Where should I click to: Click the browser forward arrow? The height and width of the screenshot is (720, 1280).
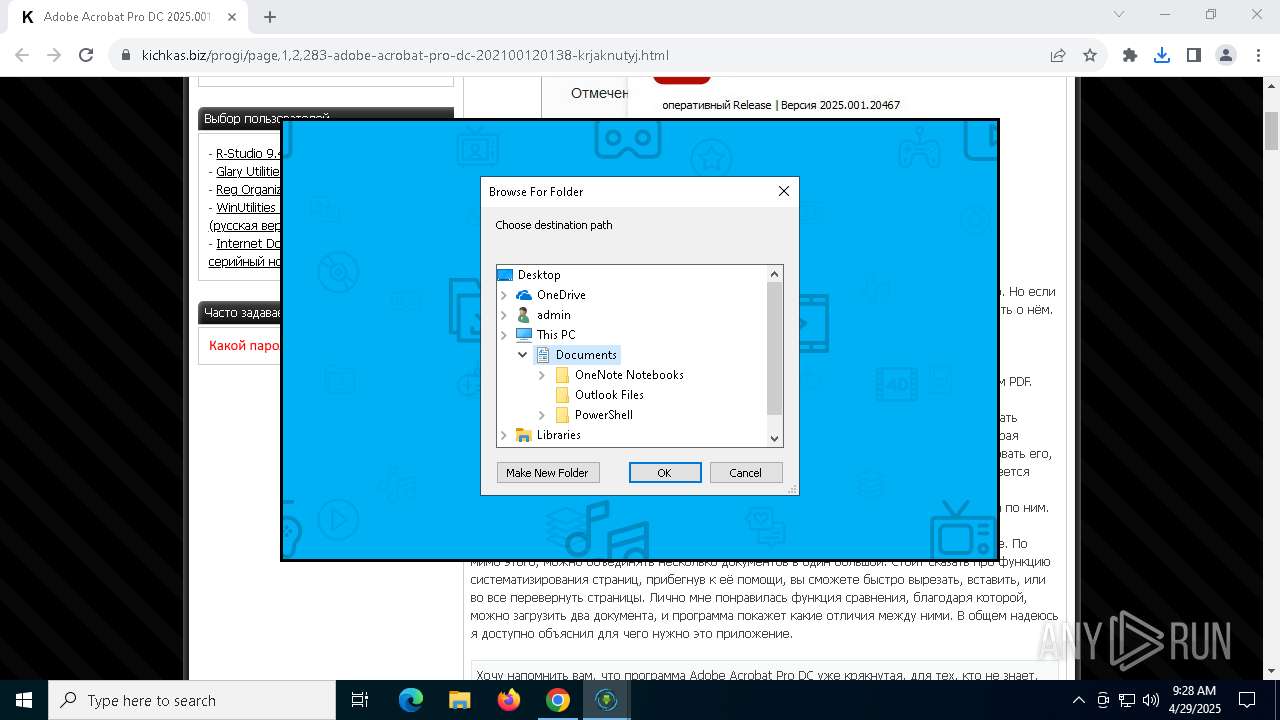coord(54,55)
